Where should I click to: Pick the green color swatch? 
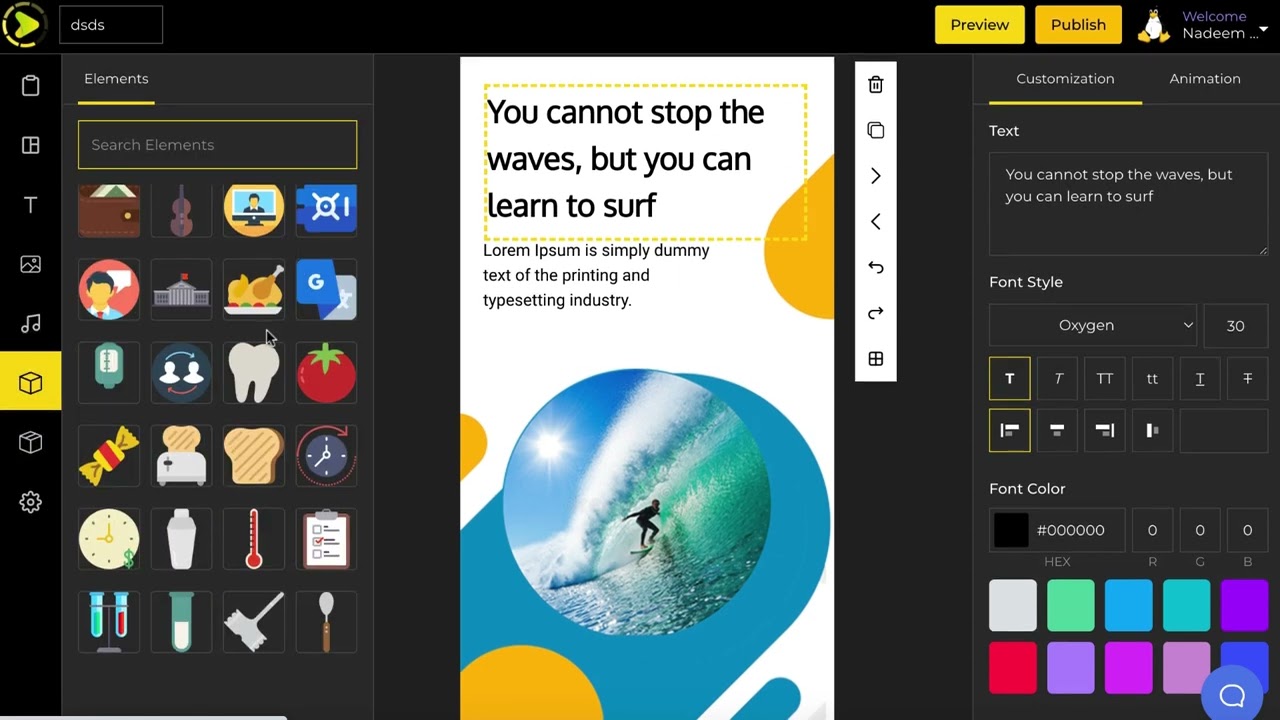tap(1070, 606)
